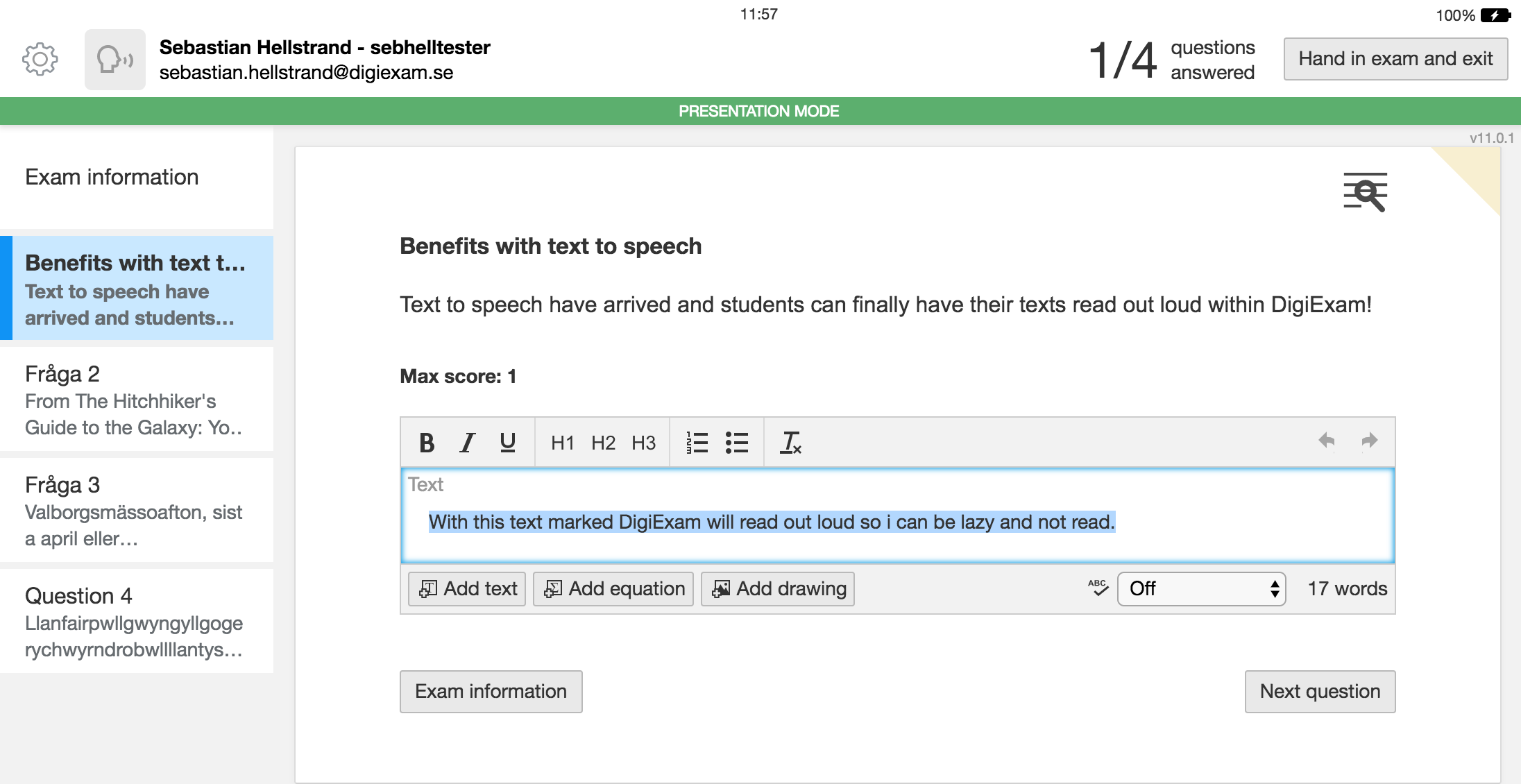Select Fråga 2 in the sidebar
1521x784 pixels.
pyautogui.click(x=137, y=399)
